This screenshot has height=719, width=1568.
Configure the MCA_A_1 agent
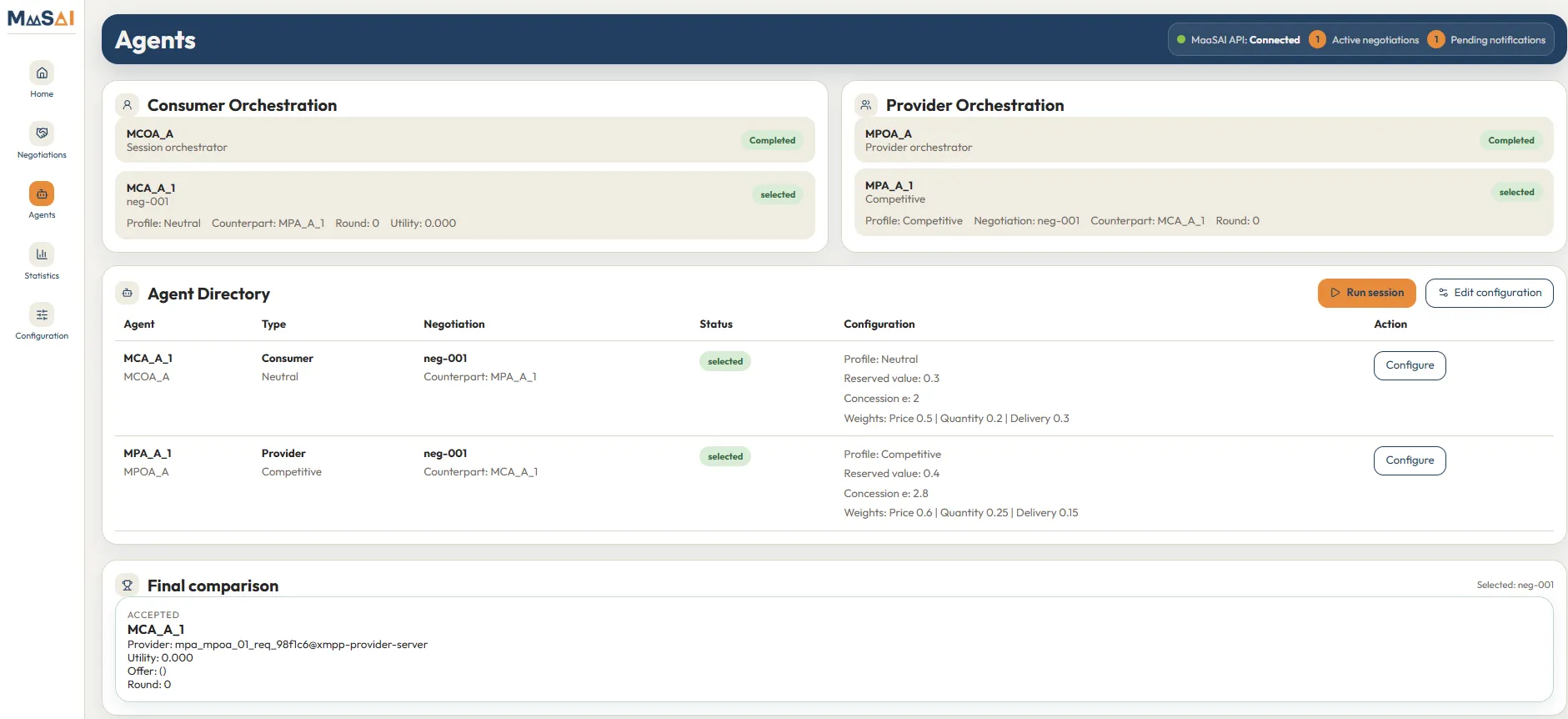1410,365
